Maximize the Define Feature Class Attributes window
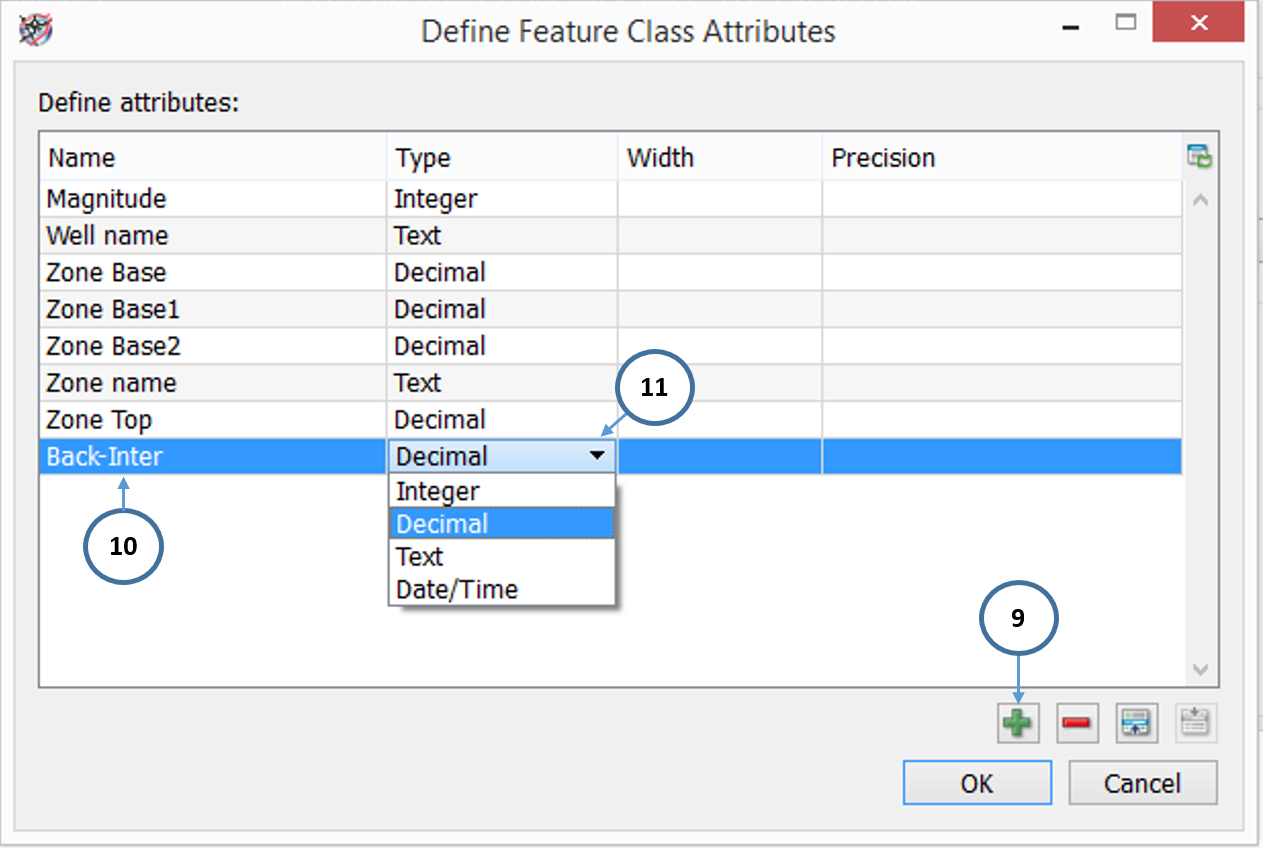1263x848 pixels. (x=1126, y=22)
